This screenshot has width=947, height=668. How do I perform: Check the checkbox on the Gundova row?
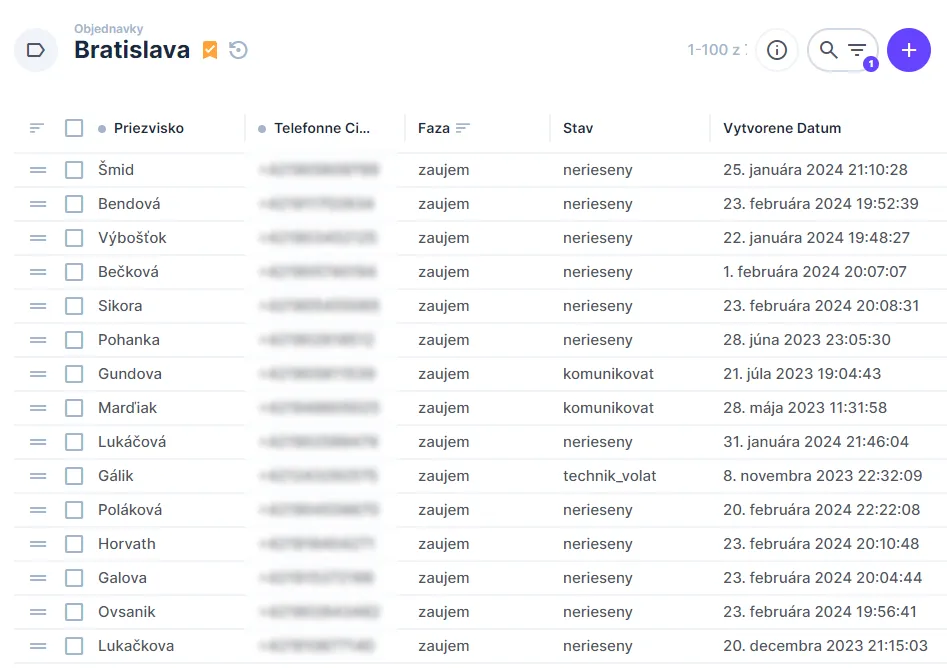click(73, 374)
